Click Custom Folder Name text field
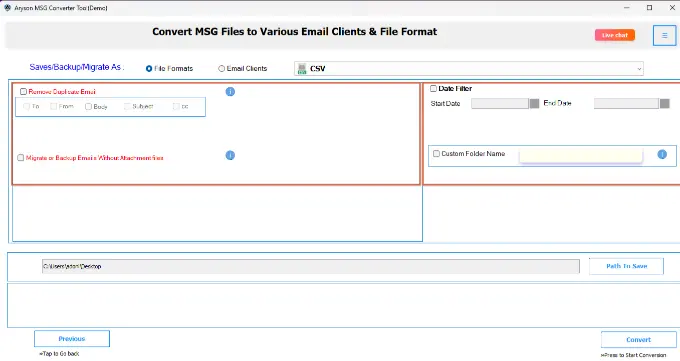The image size is (680, 361). click(581, 155)
